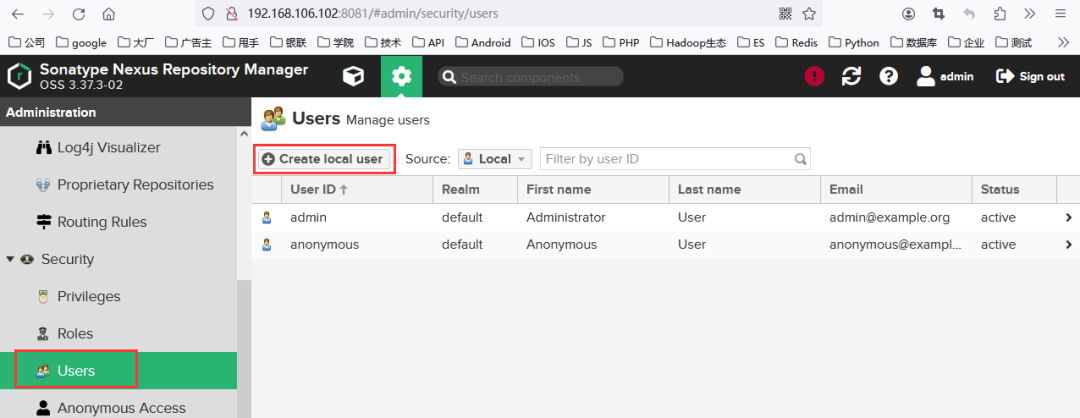Open the Source Local dropdown

[x=495, y=159]
